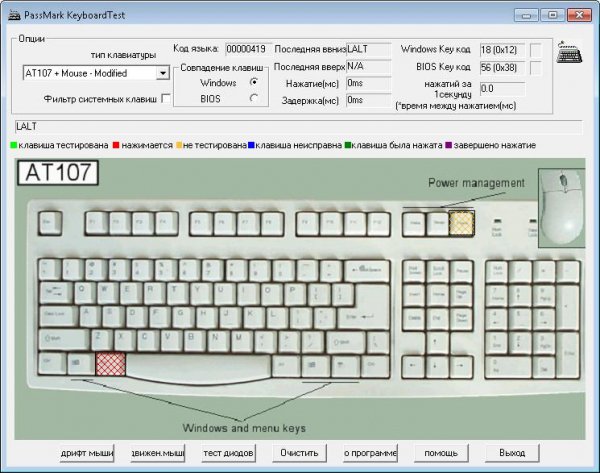Click the Windows Key код value 18 (0x12)

[502, 50]
